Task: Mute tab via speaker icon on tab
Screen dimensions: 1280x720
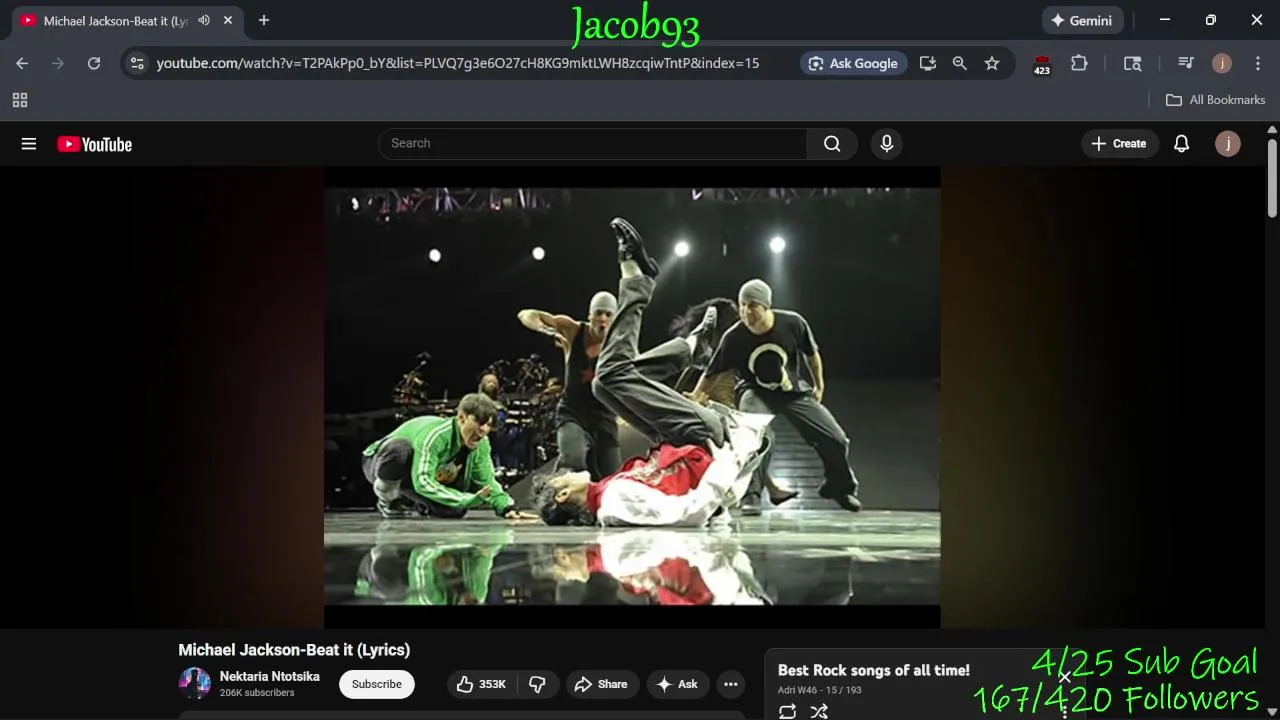Action: pos(204,20)
